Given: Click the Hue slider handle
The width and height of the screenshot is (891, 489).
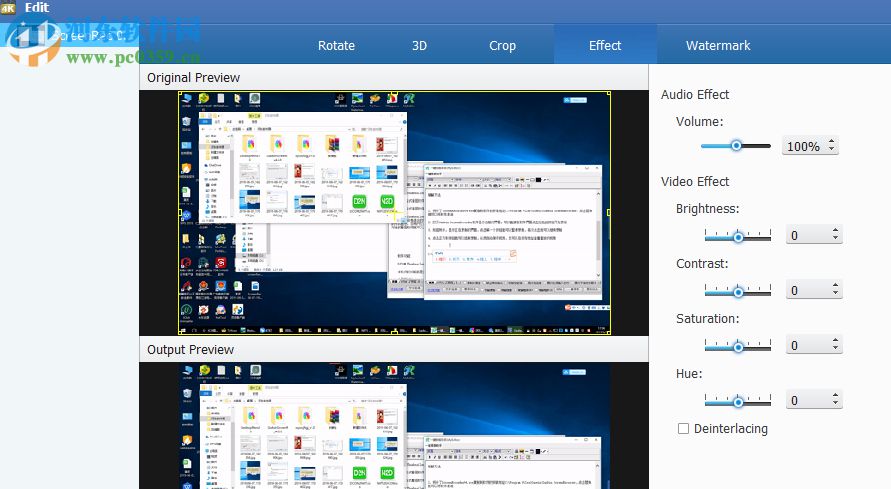Looking at the screenshot, I should point(738,402).
